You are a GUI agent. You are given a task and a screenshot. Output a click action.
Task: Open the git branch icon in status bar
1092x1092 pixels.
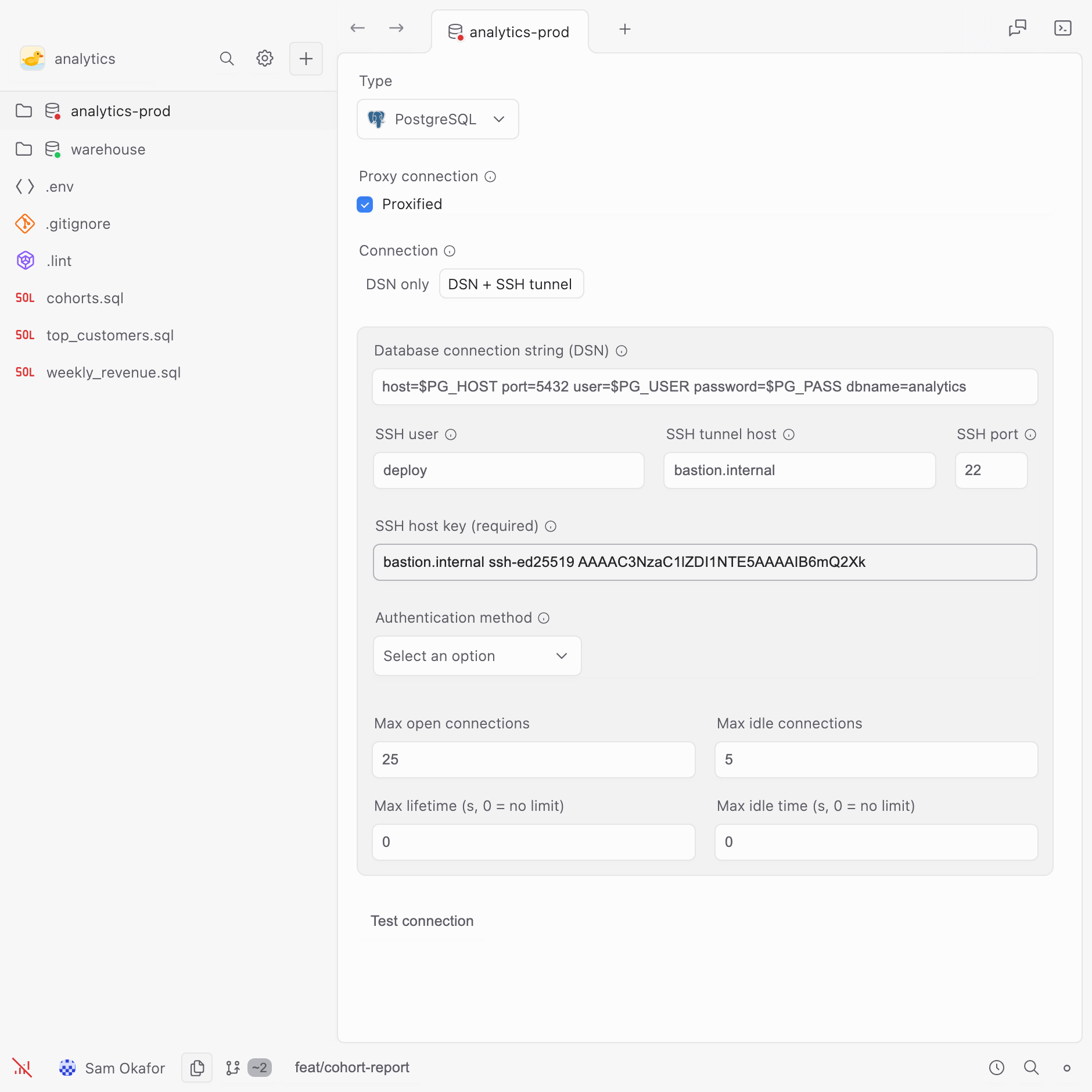[233, 1068]
